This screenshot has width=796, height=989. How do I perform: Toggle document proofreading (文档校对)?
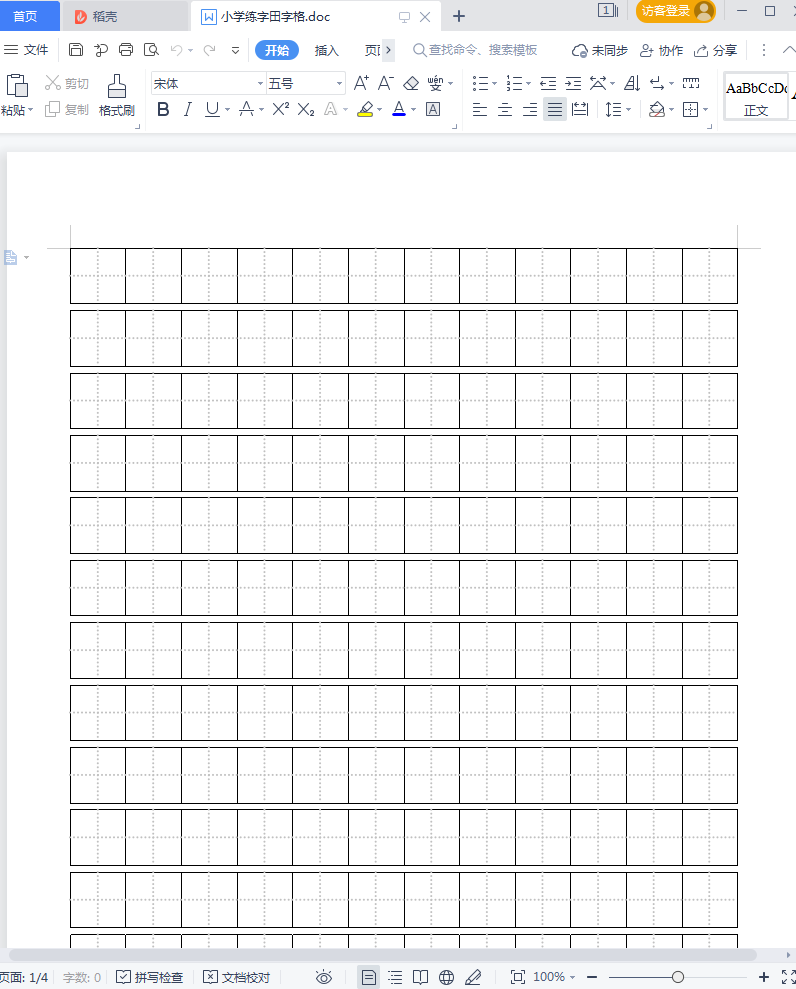236,977
